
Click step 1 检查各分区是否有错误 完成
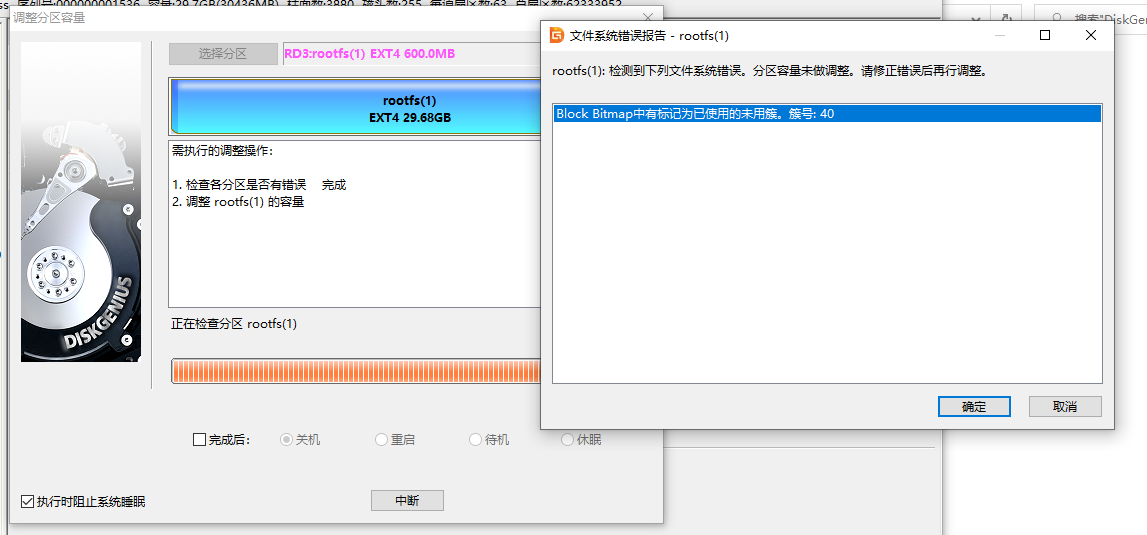pyautogui.click(x=259, y=185)
